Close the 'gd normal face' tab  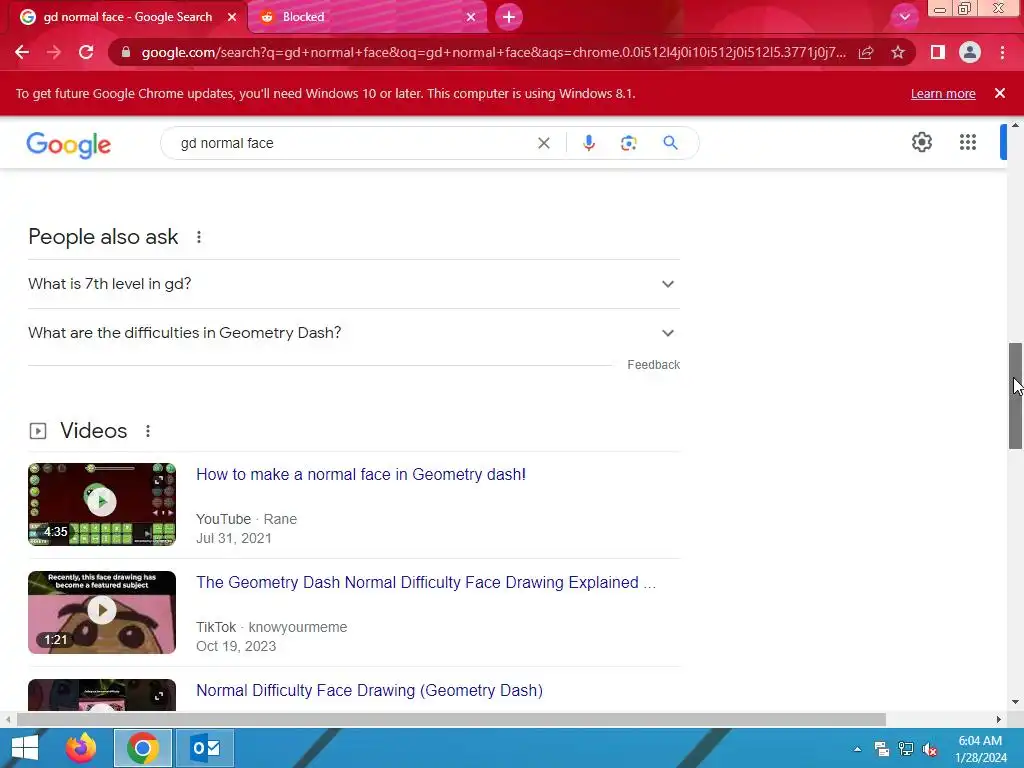tap(232, 17)
